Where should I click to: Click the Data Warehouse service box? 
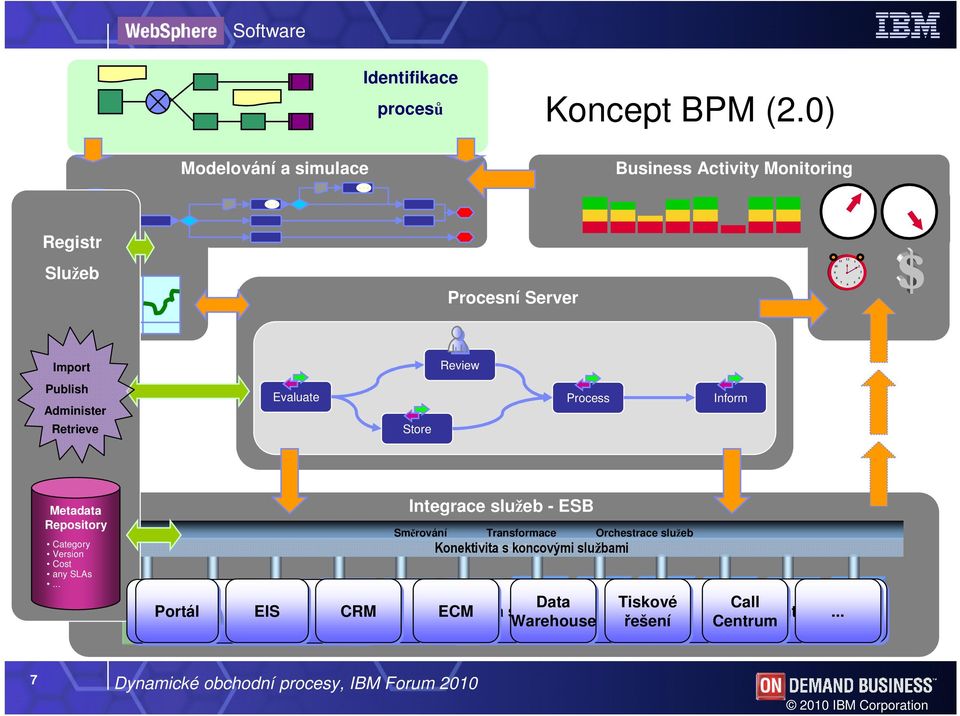click(553, 611)
